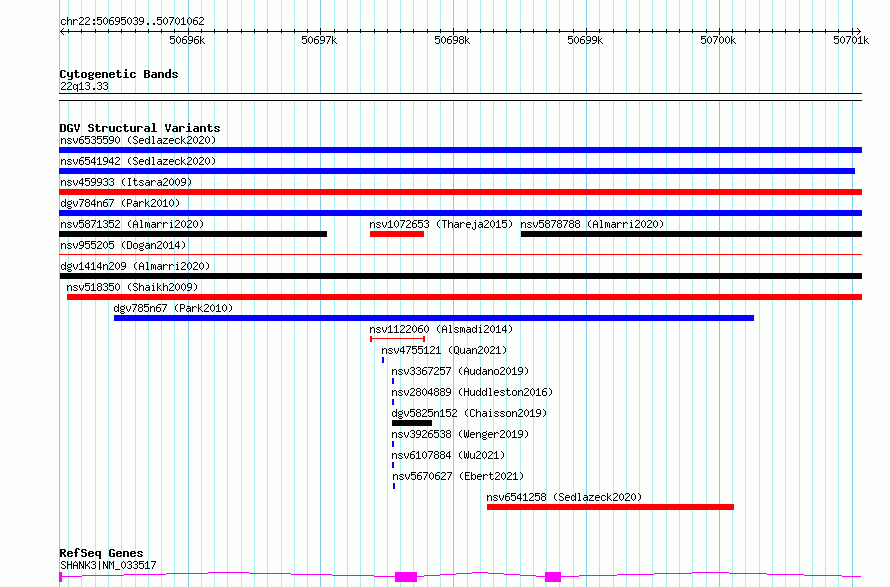Click the nsv1072653 (Thareja2015) label
Image resolution: width=890 pixels, height=587 pixels.
(441, 224)
